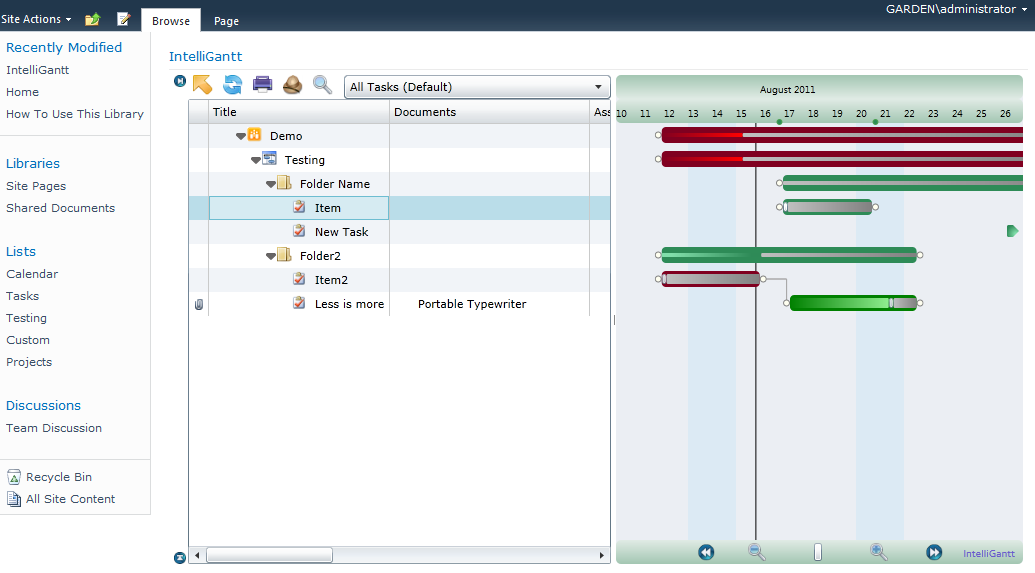Image resolution: width=1035 pixels, height=573 pixels.
Task: Click the Navigate Up folder icon
Action: point(92,19)
